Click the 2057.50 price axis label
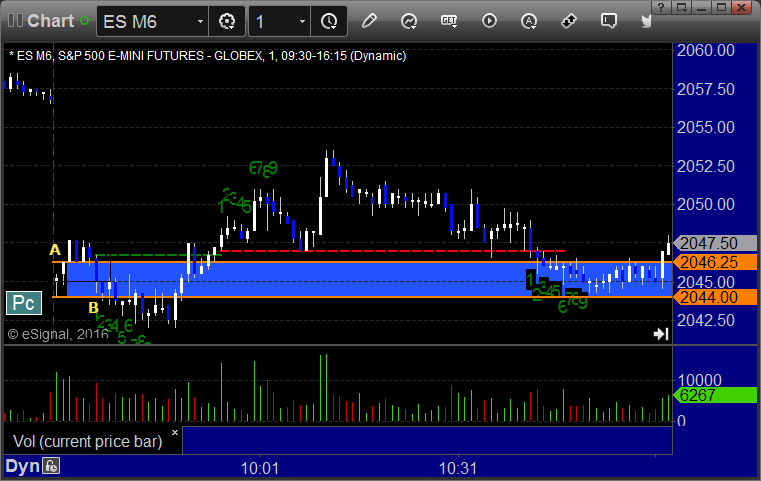This screenshot has height=481, width=761. 706,89
